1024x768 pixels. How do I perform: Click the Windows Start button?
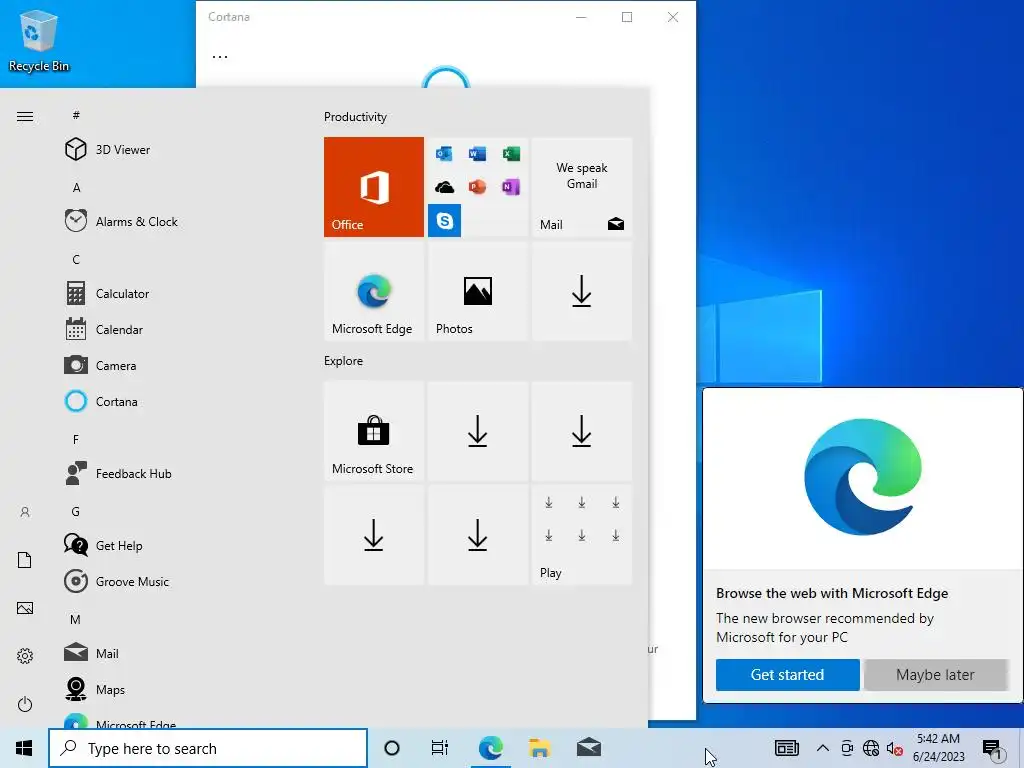click(x=24, y=748)
